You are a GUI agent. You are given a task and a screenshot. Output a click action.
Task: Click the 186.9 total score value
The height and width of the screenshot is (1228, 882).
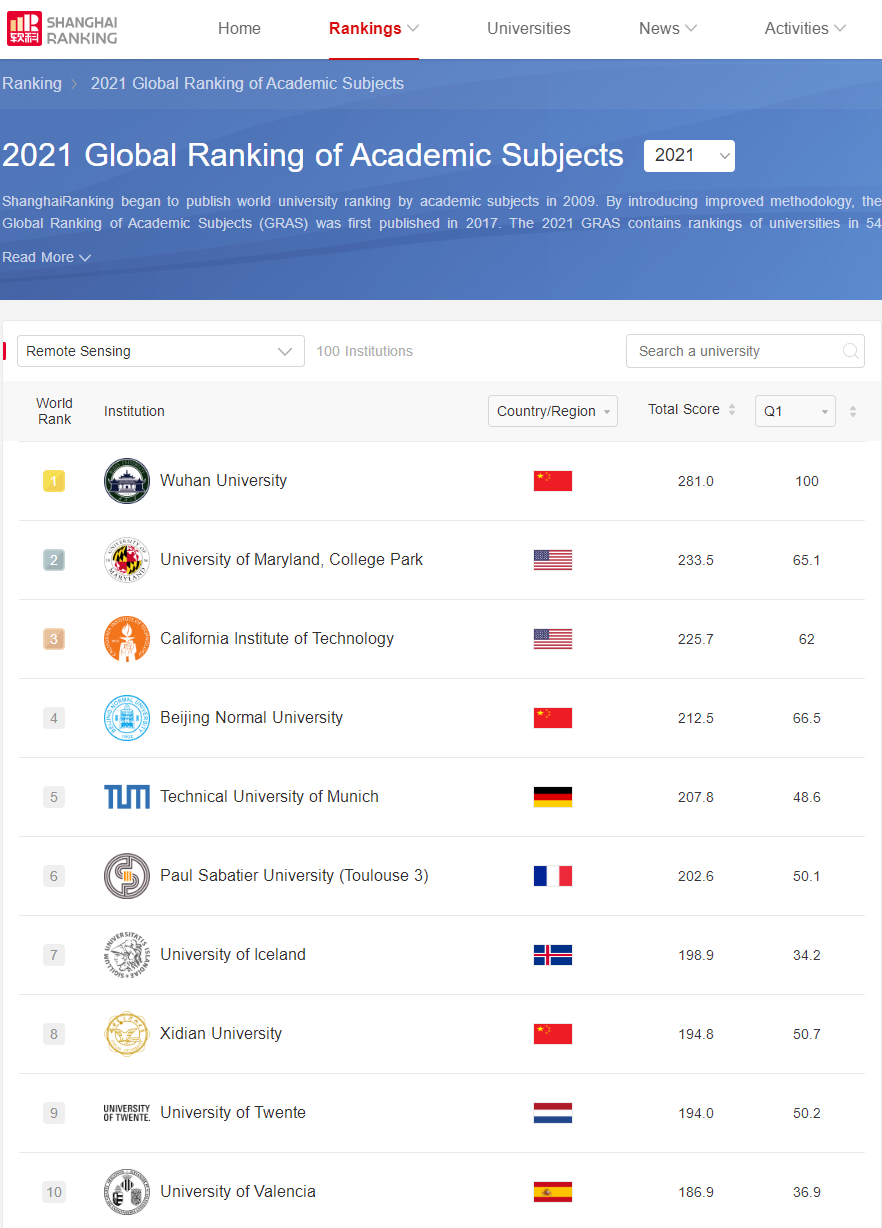click(x=696, y=1192)
